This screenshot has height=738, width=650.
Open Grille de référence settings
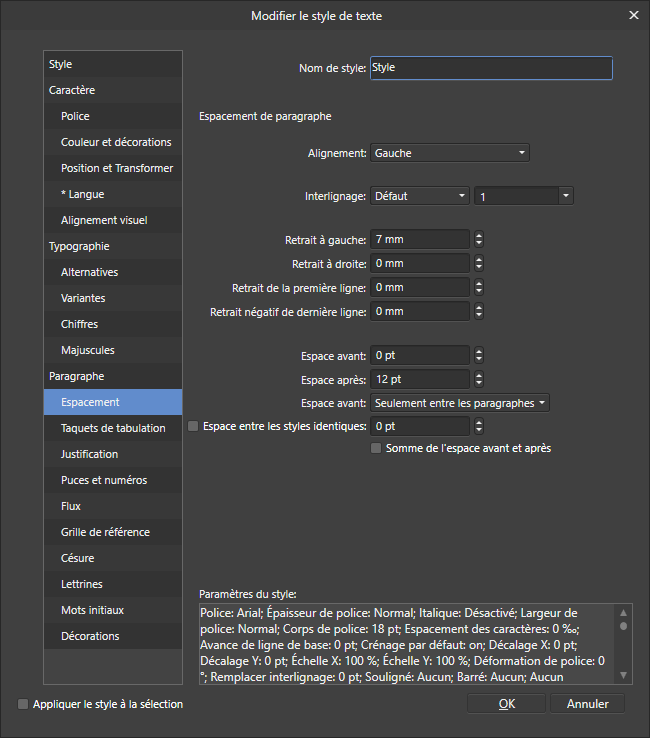pyautogui.click(x=113, y=532)
